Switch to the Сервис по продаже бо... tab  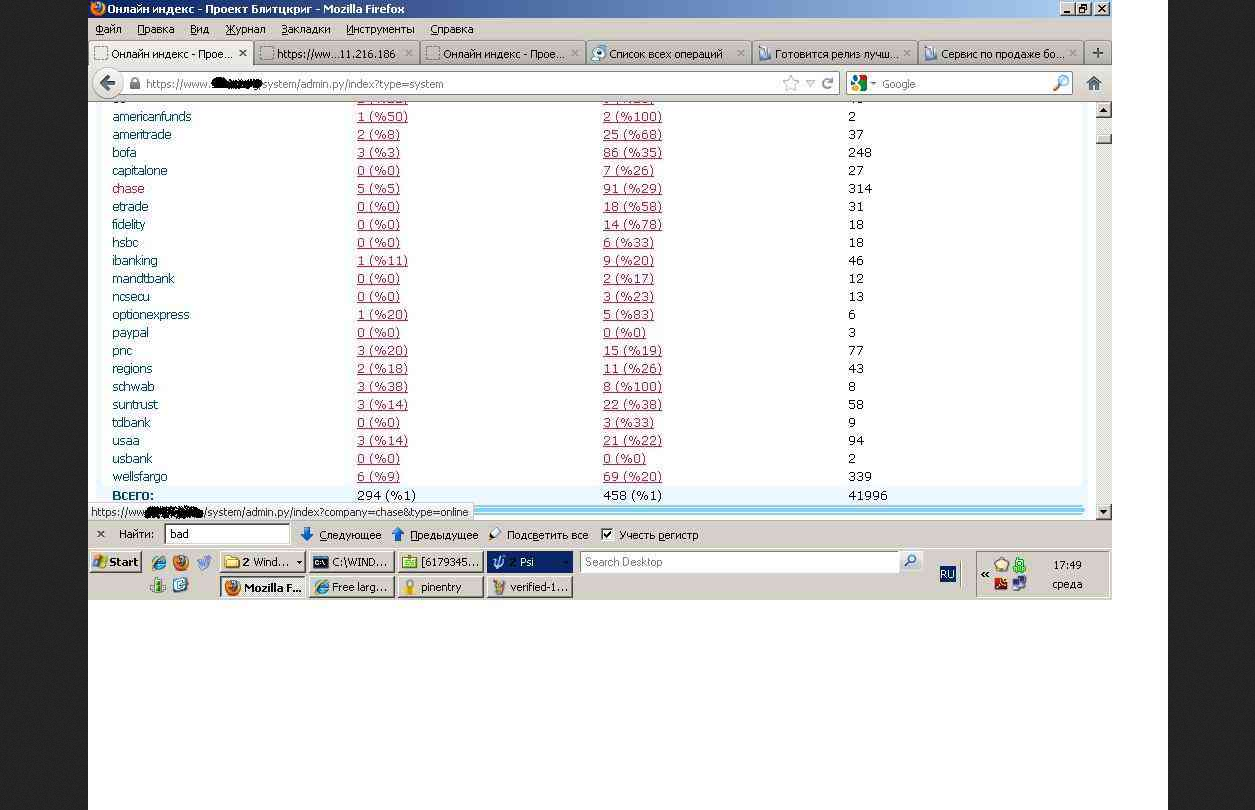coord(1001,54)
